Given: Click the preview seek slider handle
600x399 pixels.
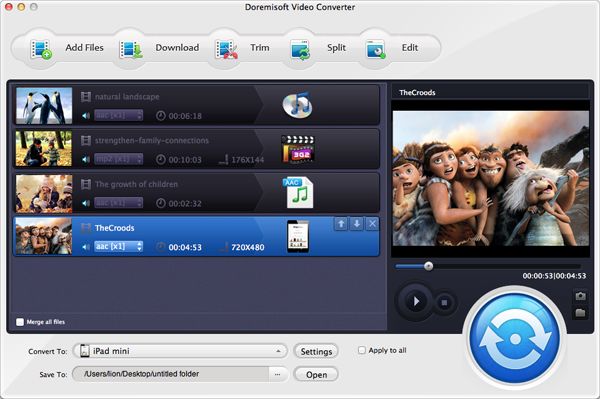Looking at the screenshot, I should pyautogui.click(x=429, y=266).
